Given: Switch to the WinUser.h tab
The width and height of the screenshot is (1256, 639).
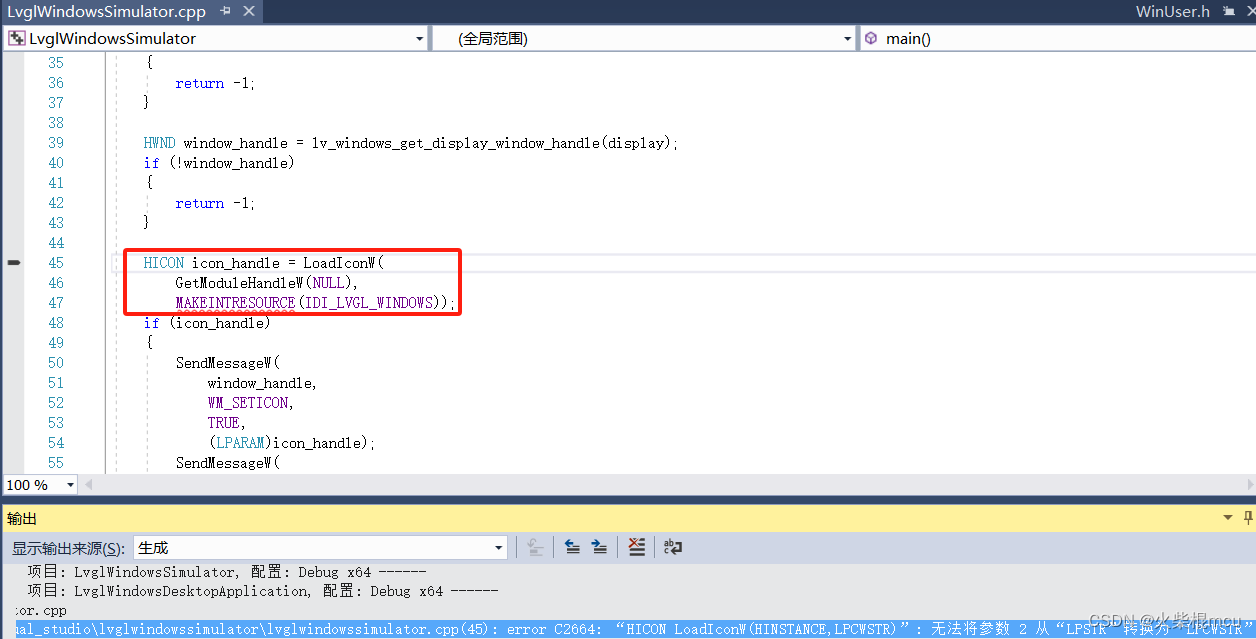Looking at the screenshot, I should [1172, 12].
